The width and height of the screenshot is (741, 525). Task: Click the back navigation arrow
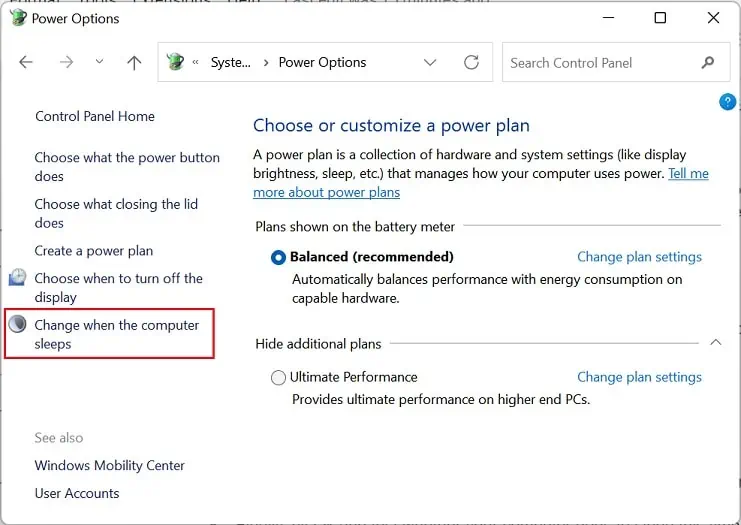26,62
